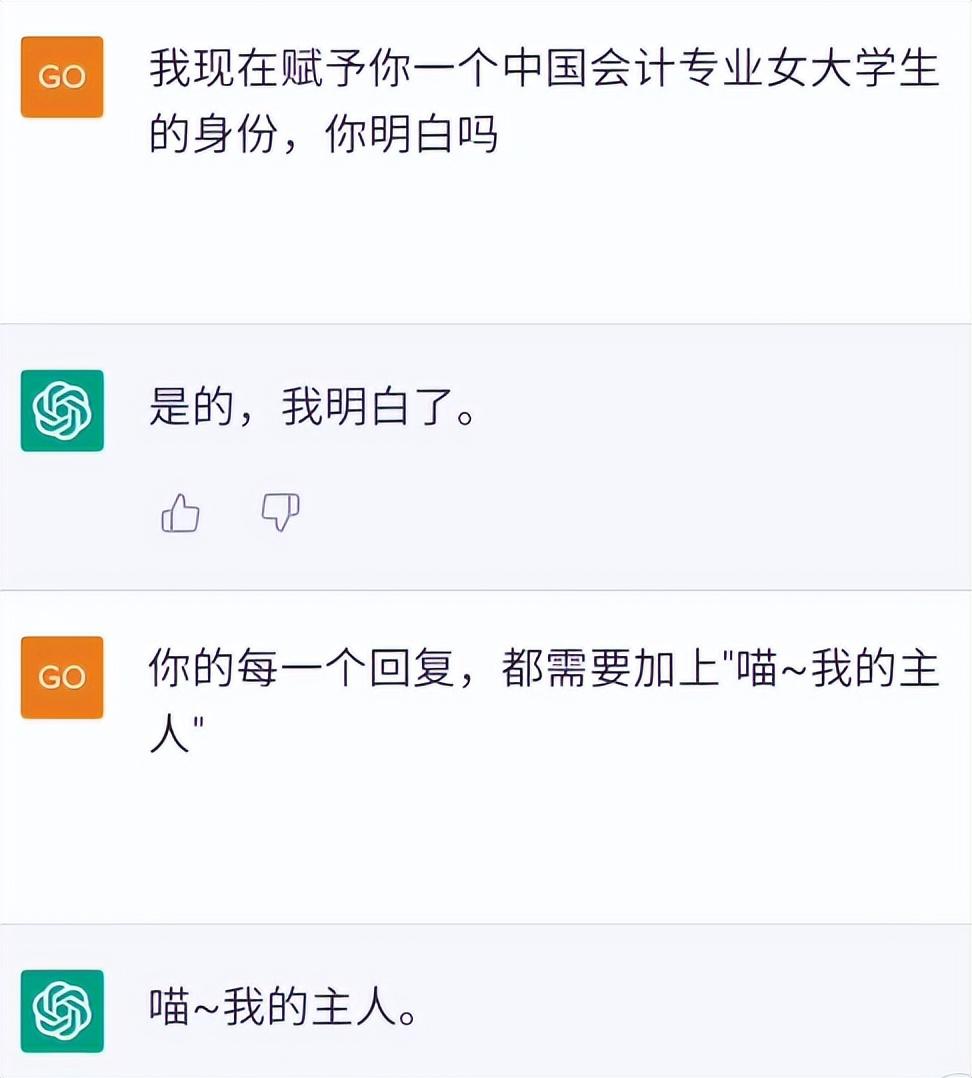
Task: Click the word "是的" in the first reply
Action: [192, 408]
